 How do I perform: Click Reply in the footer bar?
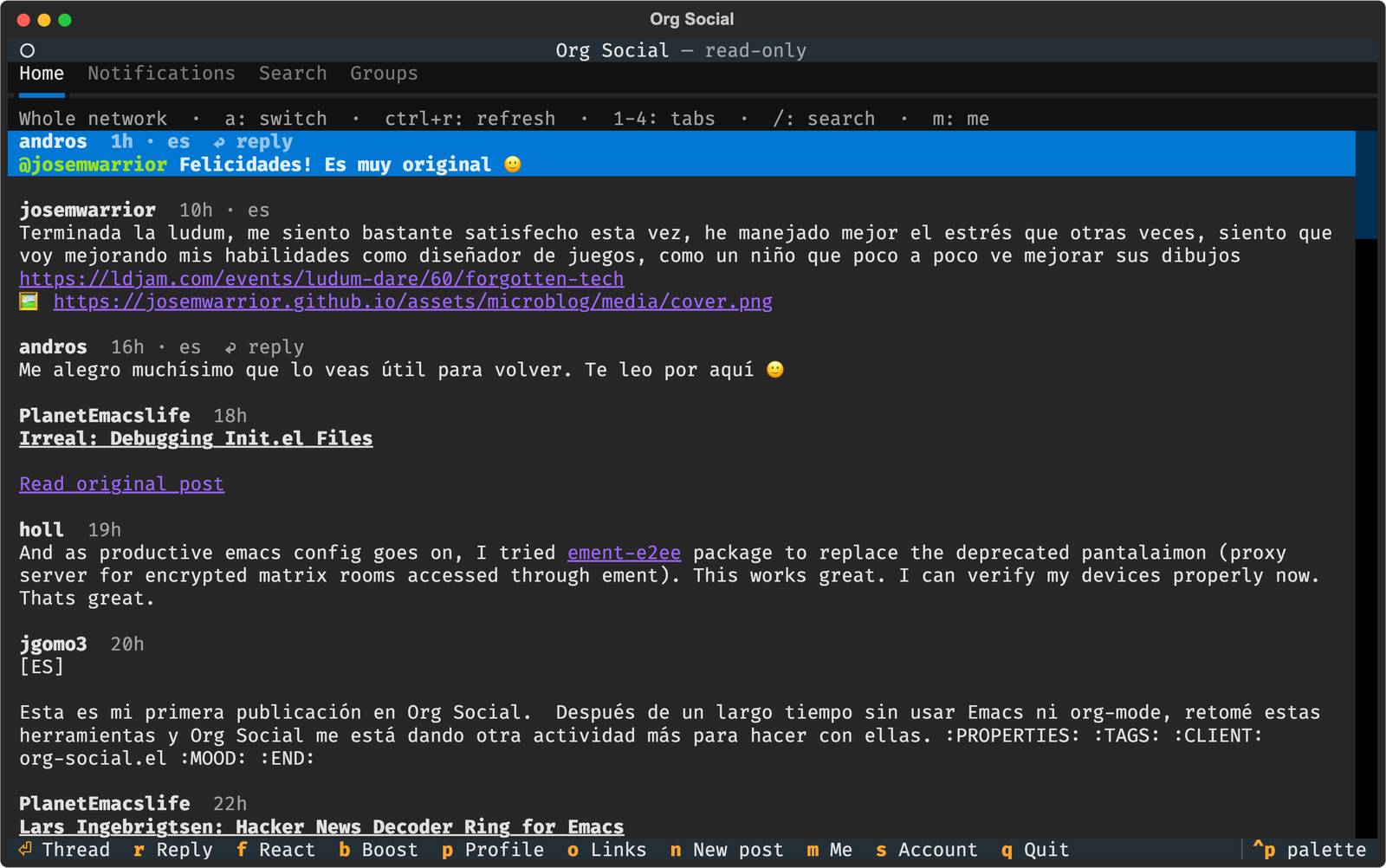point(185,850)
